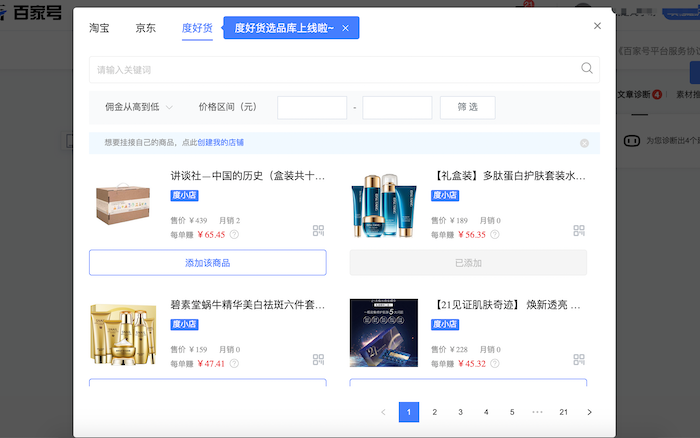Screen dimensions: 700x438
Task: Open the 创建我的店铺 link
Action: tap(221, 142)
